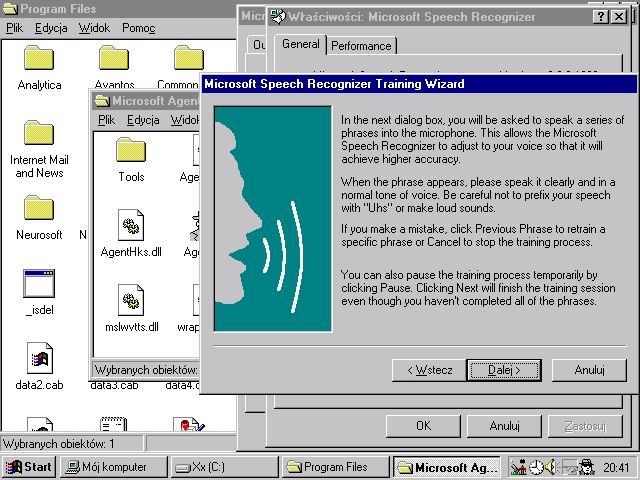Open the Widok menu in Program Files window

point(94,28)
